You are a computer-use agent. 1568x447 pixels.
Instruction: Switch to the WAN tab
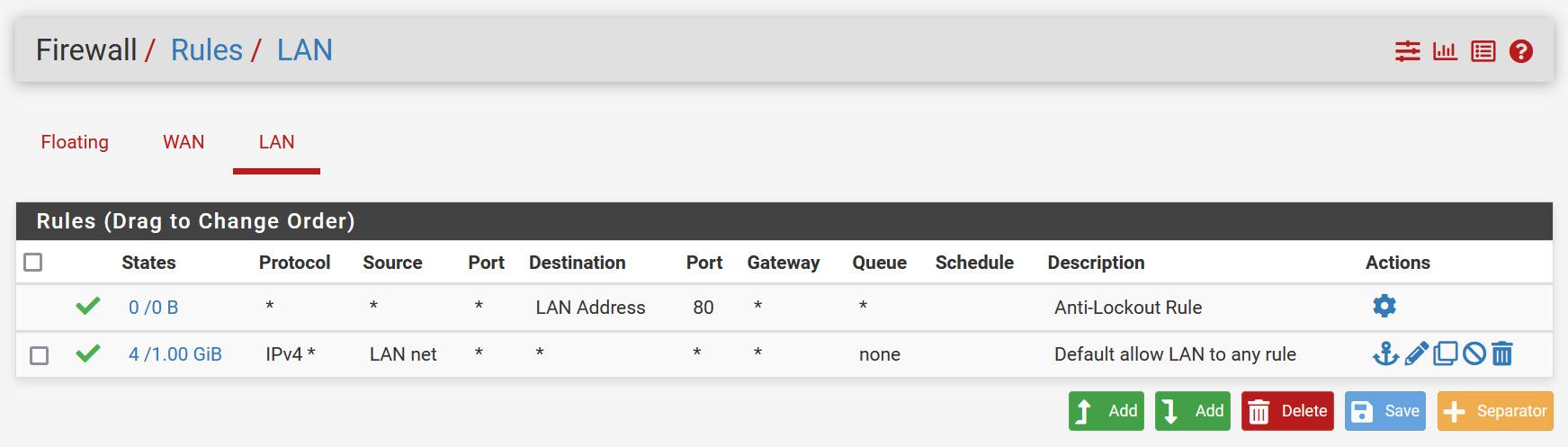click(184, 142)
